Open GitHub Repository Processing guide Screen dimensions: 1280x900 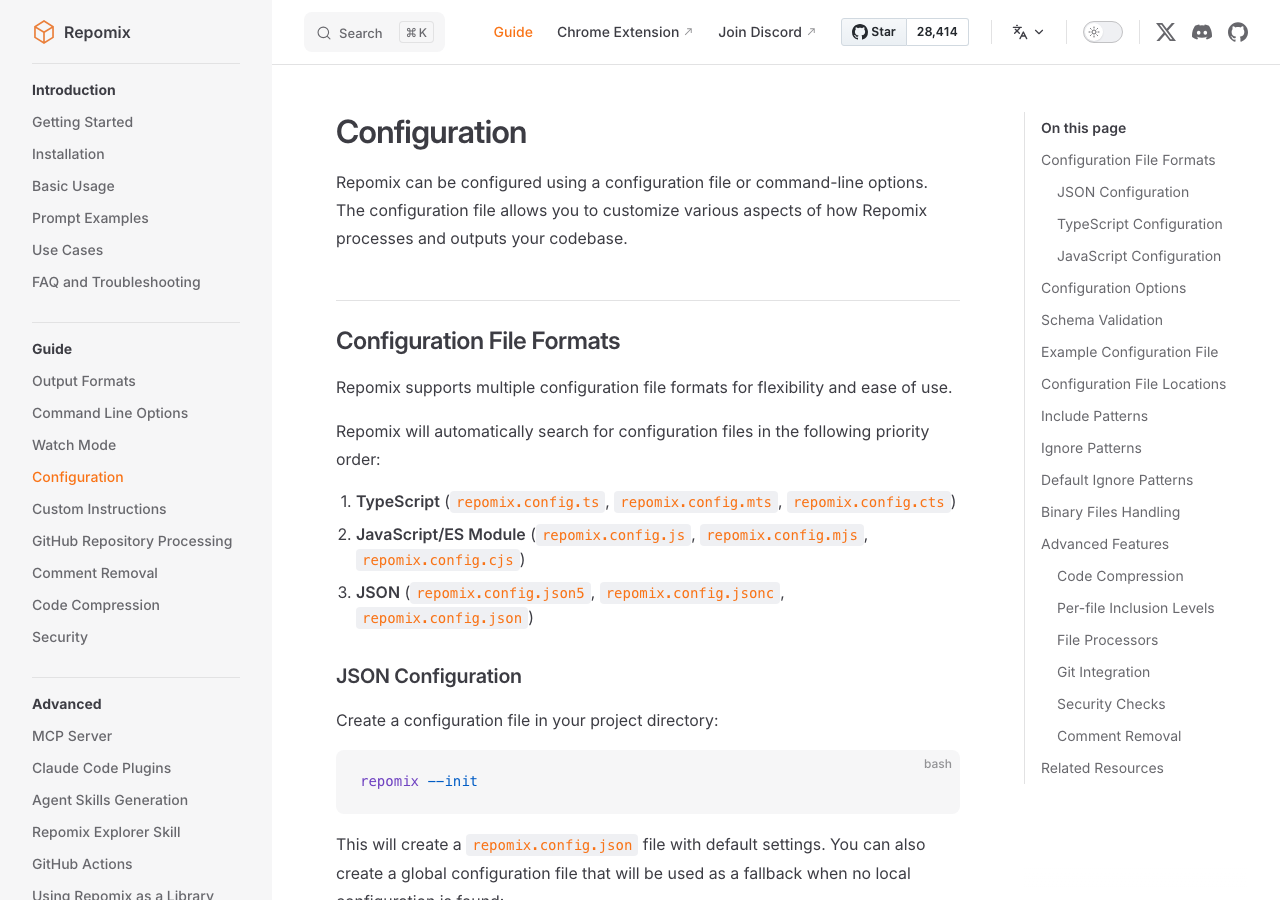[x=132, y=541]
